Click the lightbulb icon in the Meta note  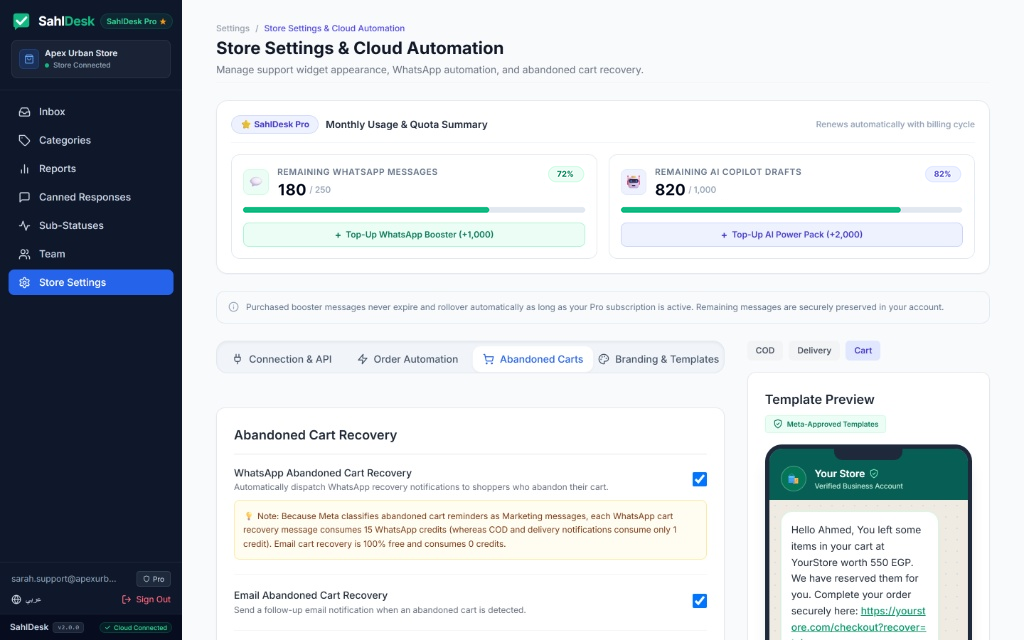pyautogui.click(x=248, y=516)
